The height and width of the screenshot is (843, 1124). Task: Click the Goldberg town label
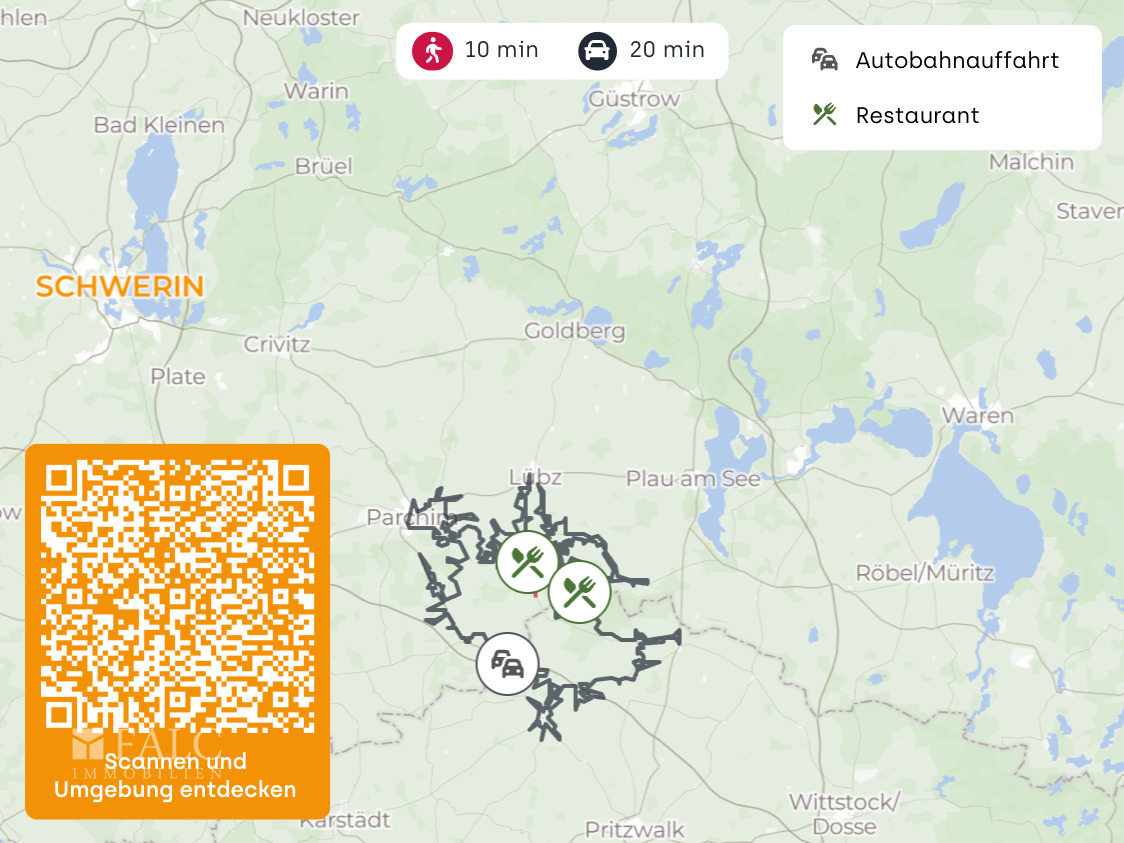point(575,330)
